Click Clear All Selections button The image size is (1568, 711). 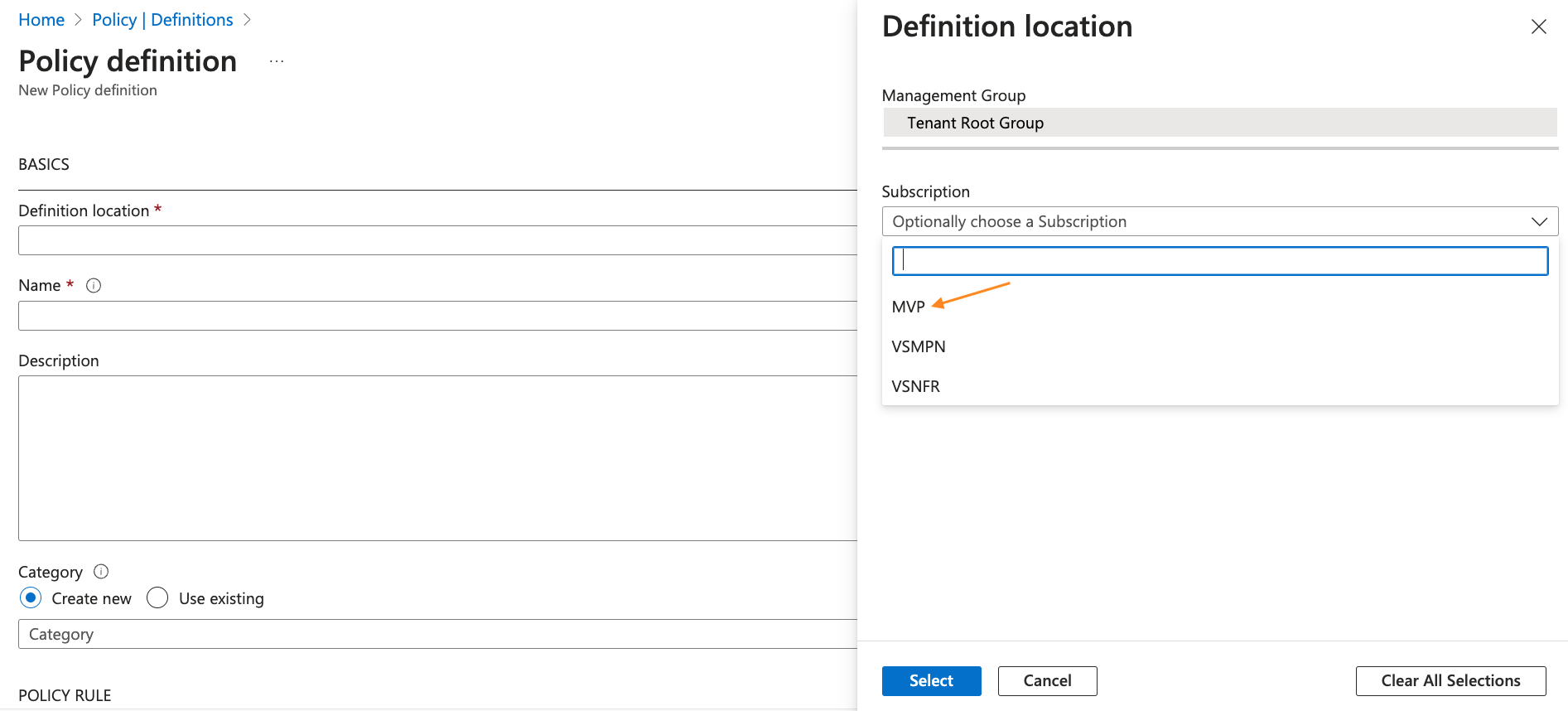1450,680
